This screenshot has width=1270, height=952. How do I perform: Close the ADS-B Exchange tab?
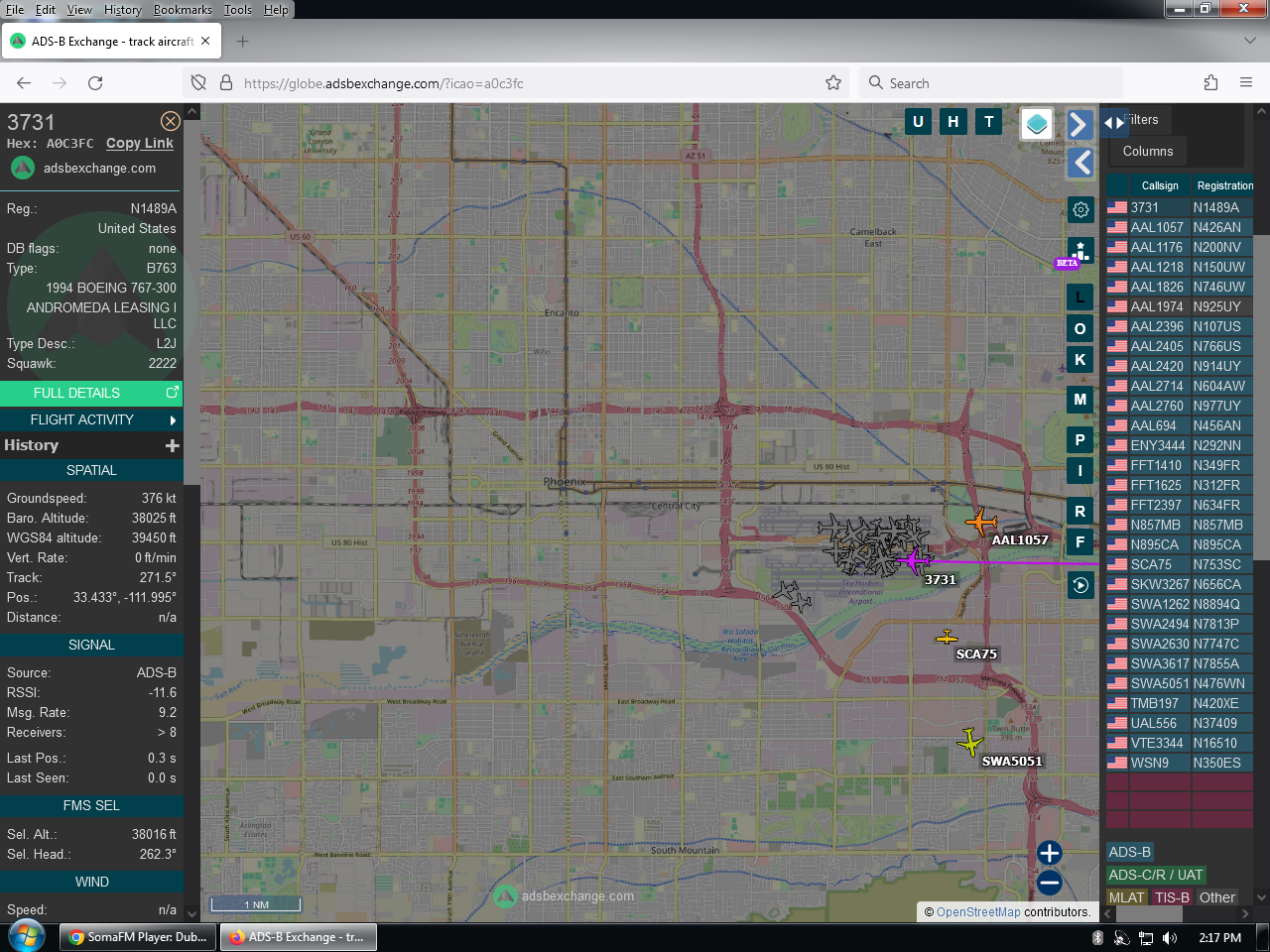click(x=205, y=42)
